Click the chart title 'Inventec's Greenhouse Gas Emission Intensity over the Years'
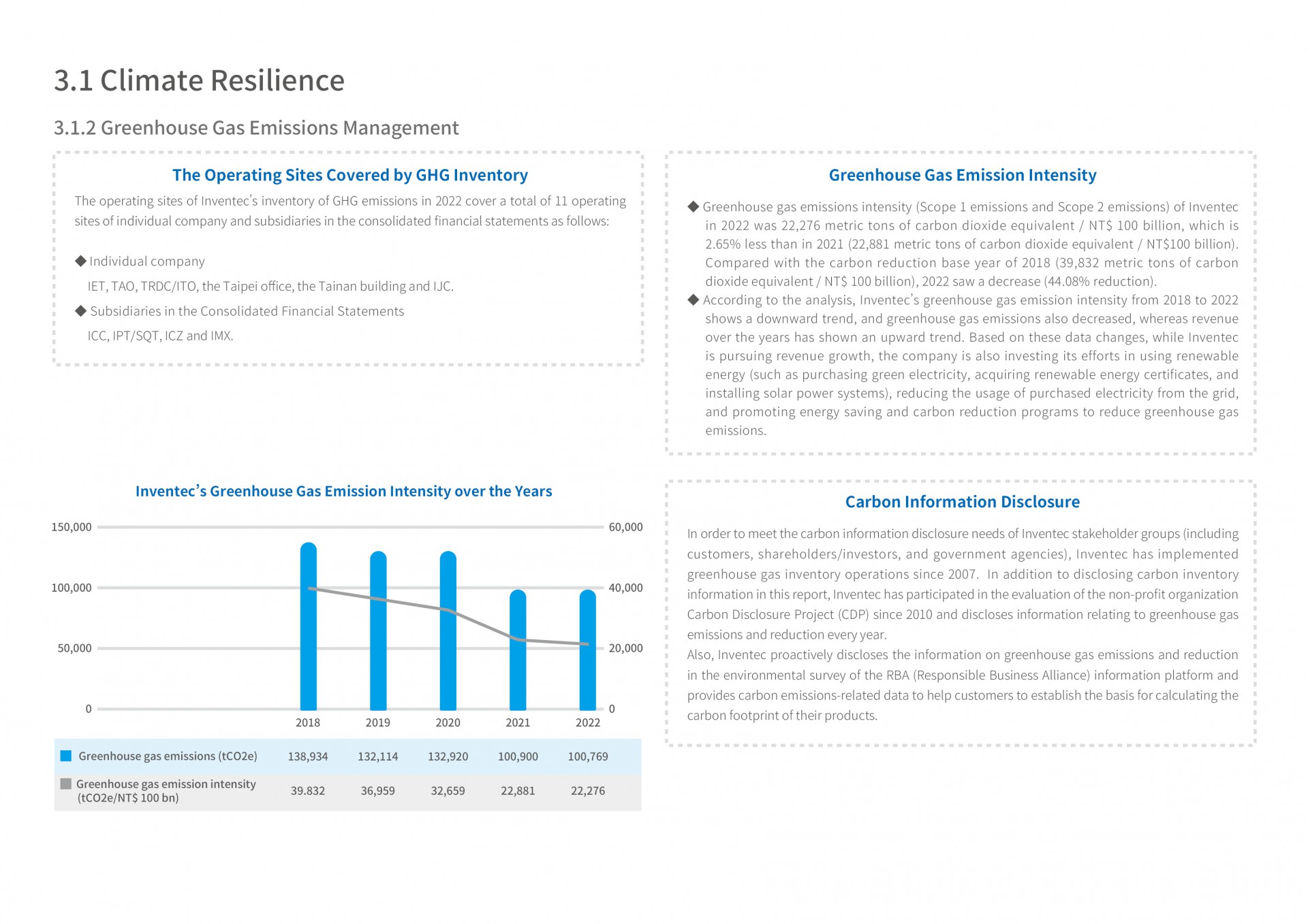Screen dimensions: 1308x924 (343, 491)
